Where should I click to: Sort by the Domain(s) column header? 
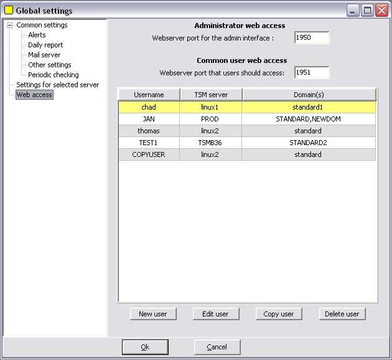pyautogui.click(x=309, y=95)
